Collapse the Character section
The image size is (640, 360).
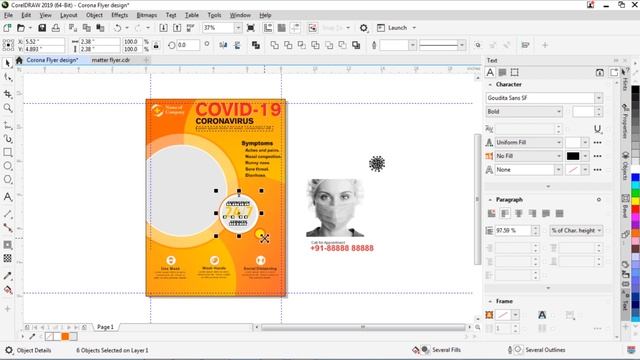[x=490, y=84]
